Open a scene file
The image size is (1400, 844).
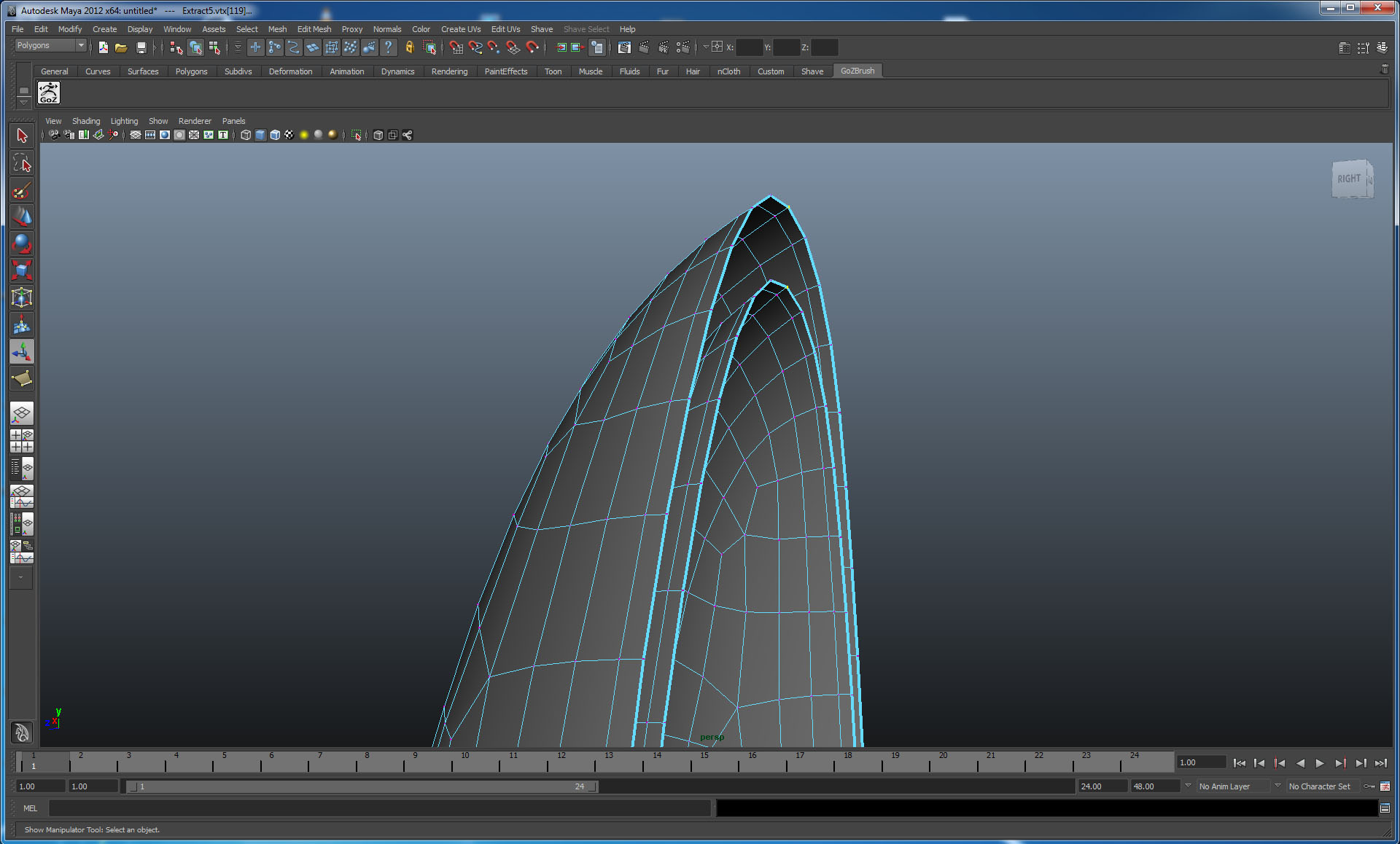pos(122,47)
